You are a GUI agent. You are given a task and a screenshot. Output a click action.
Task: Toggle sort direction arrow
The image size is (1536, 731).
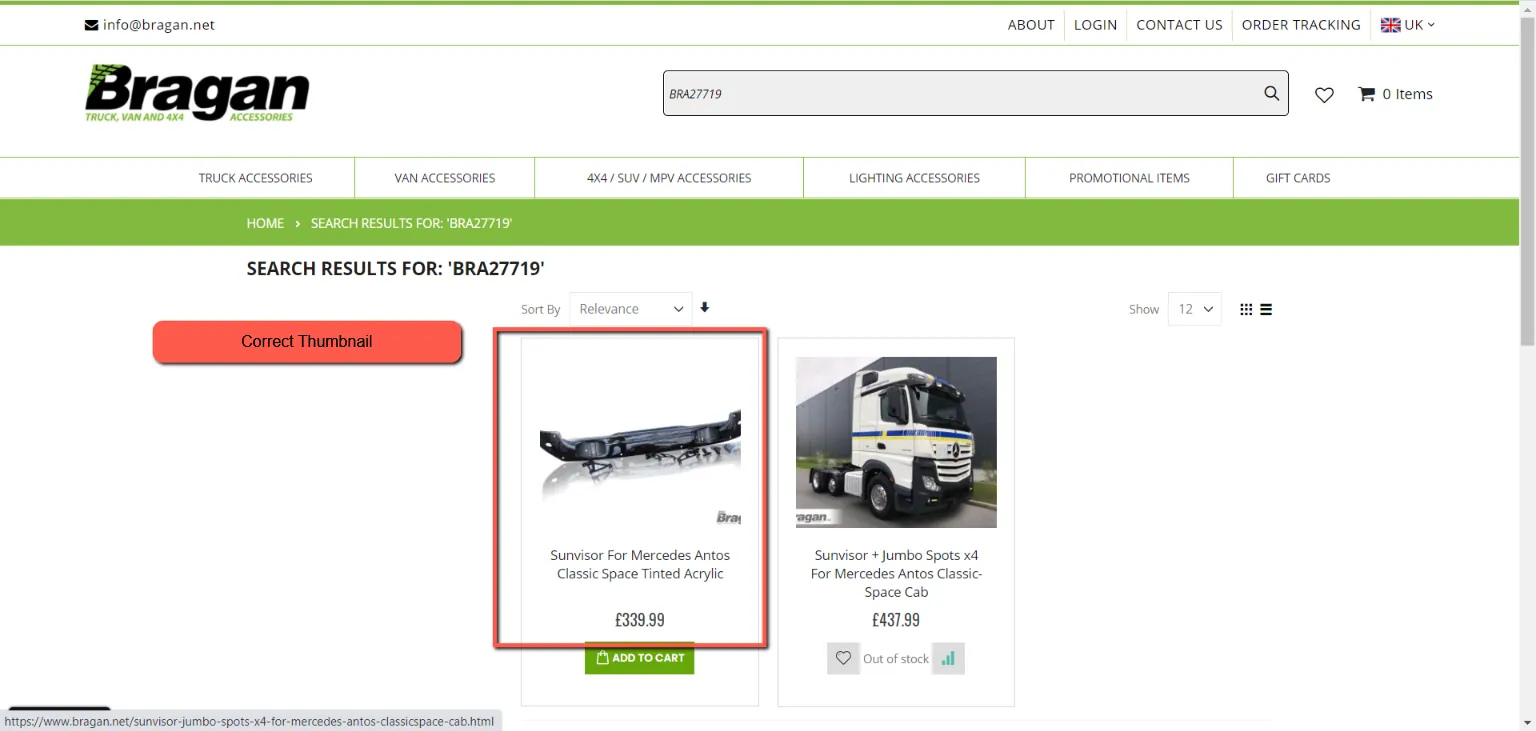coord(705,308)
